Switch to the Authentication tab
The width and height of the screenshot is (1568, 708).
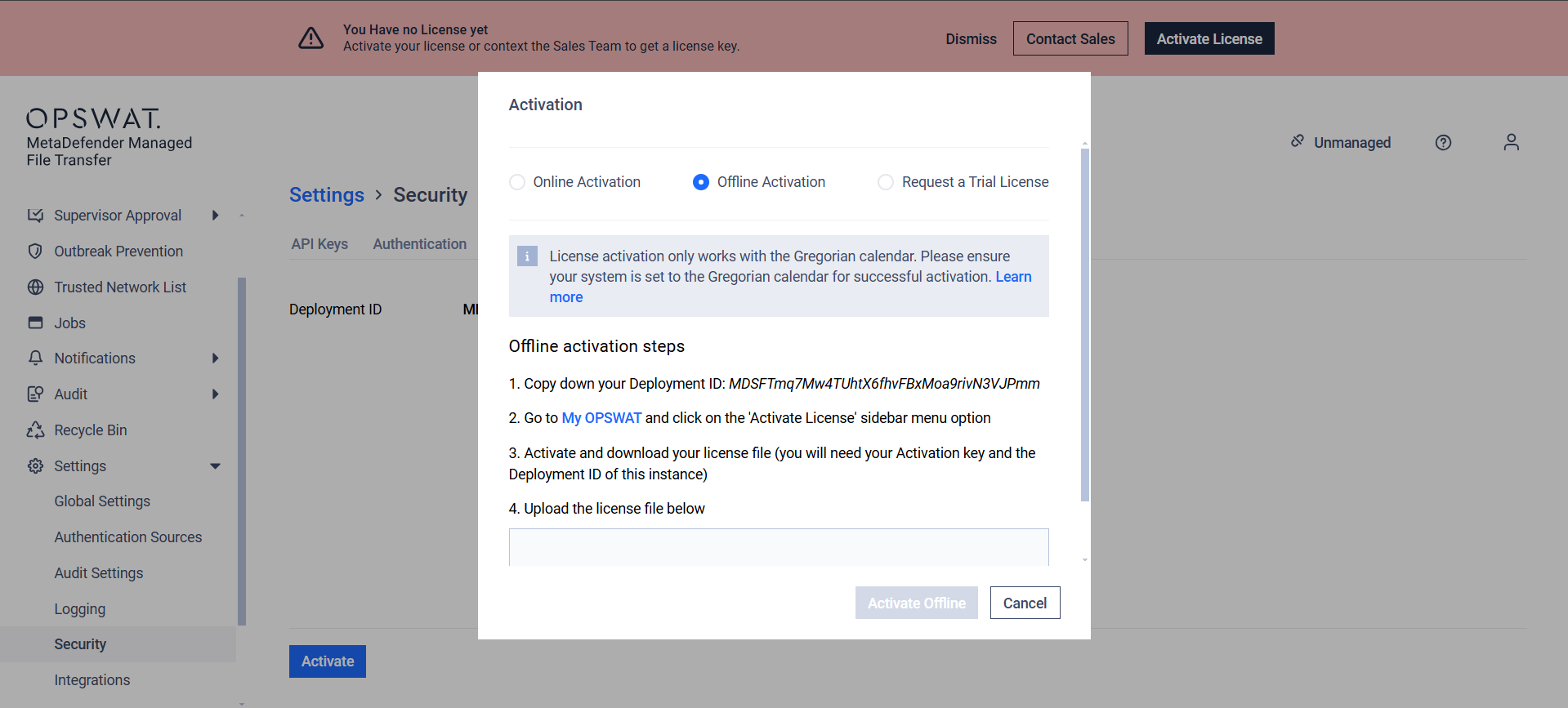420,244
